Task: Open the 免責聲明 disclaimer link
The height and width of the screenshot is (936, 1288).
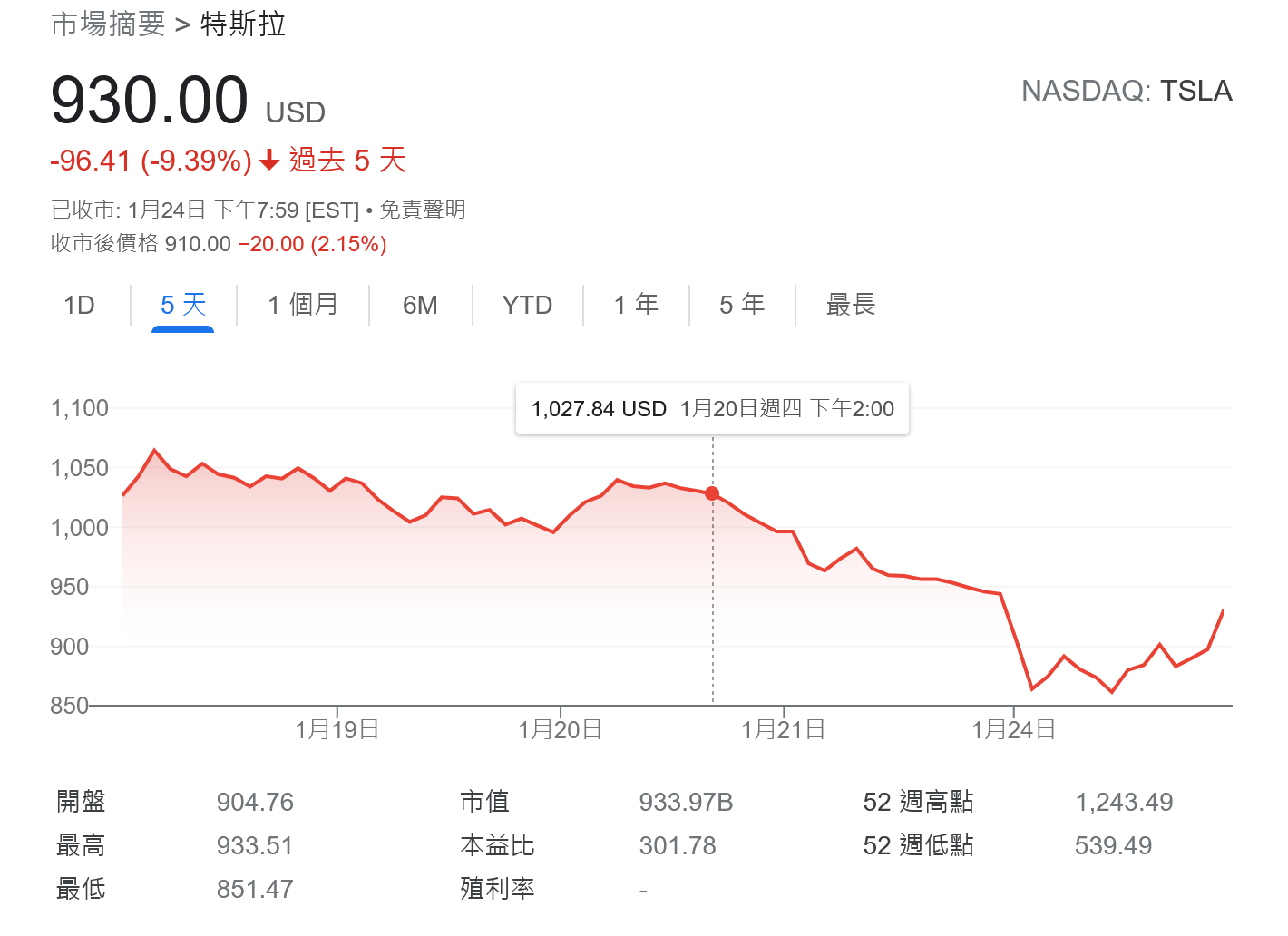Action: click(423, 210)
